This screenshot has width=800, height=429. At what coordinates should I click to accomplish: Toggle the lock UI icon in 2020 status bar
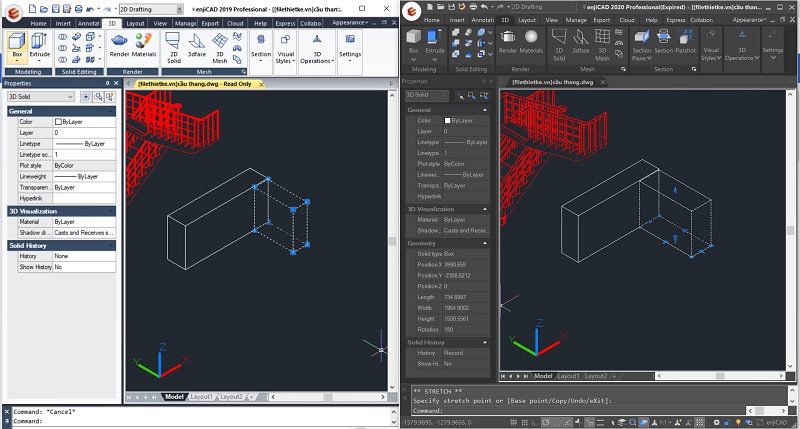point(727,422)
